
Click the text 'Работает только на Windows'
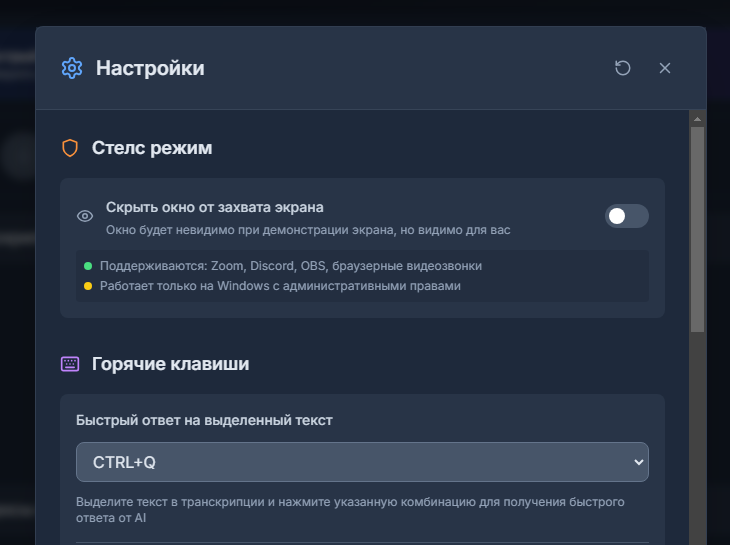coord(280,286)
